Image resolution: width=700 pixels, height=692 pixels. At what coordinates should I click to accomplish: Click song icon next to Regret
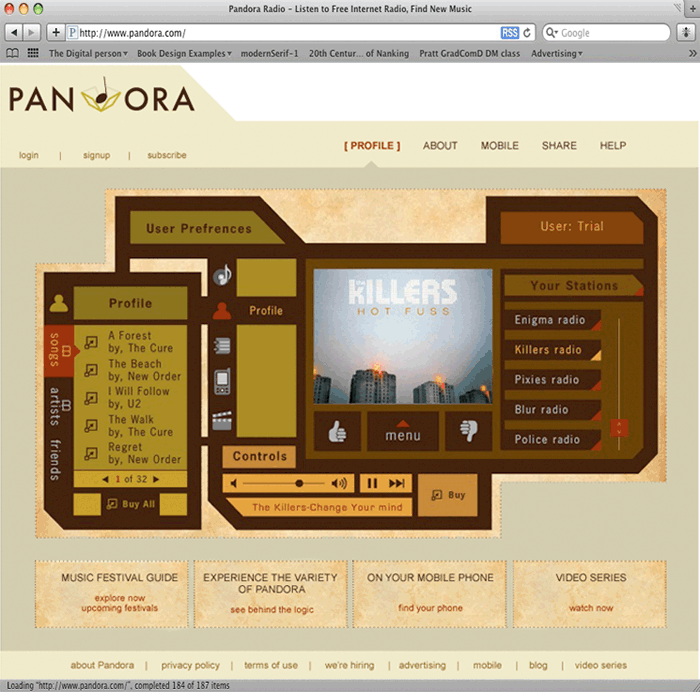click(x=91, y=454)
